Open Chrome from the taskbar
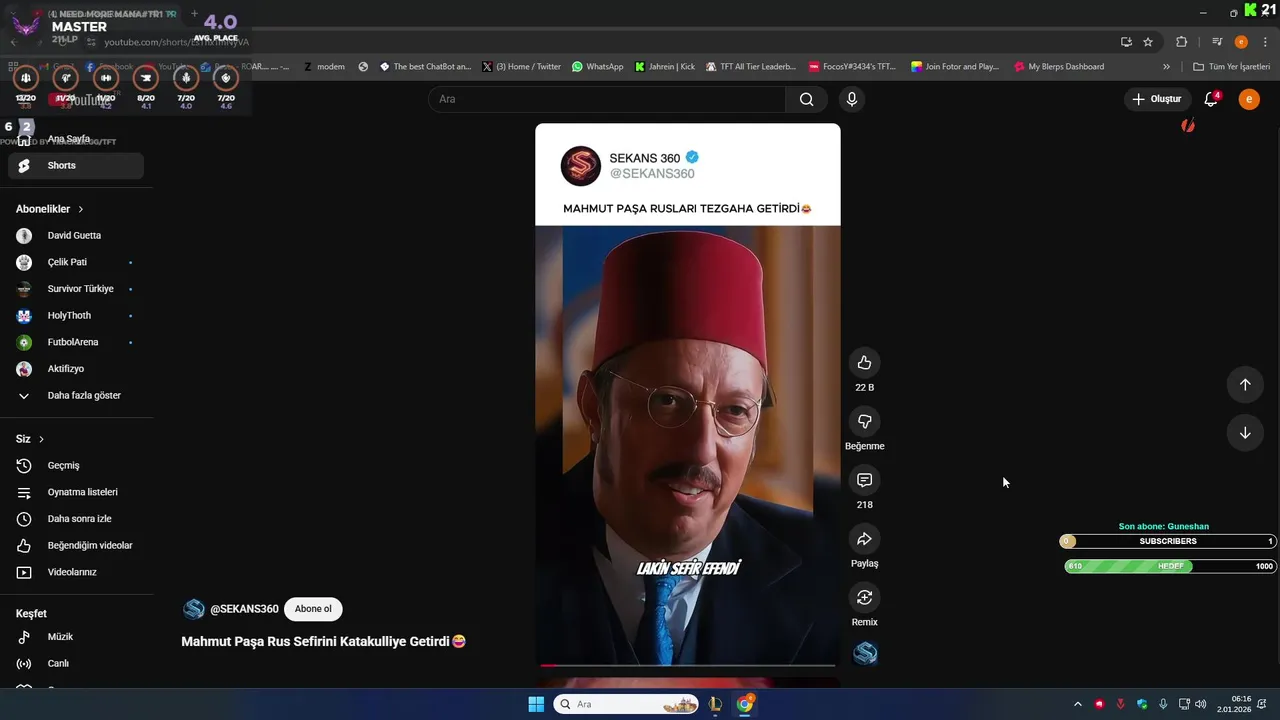Screen dimensions: 1280x720 (745, 704)
